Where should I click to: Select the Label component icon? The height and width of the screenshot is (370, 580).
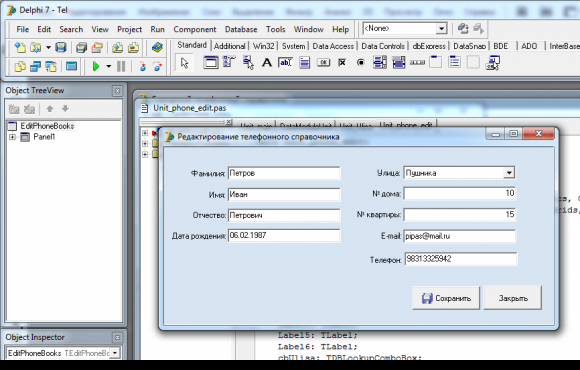point(267,63)
